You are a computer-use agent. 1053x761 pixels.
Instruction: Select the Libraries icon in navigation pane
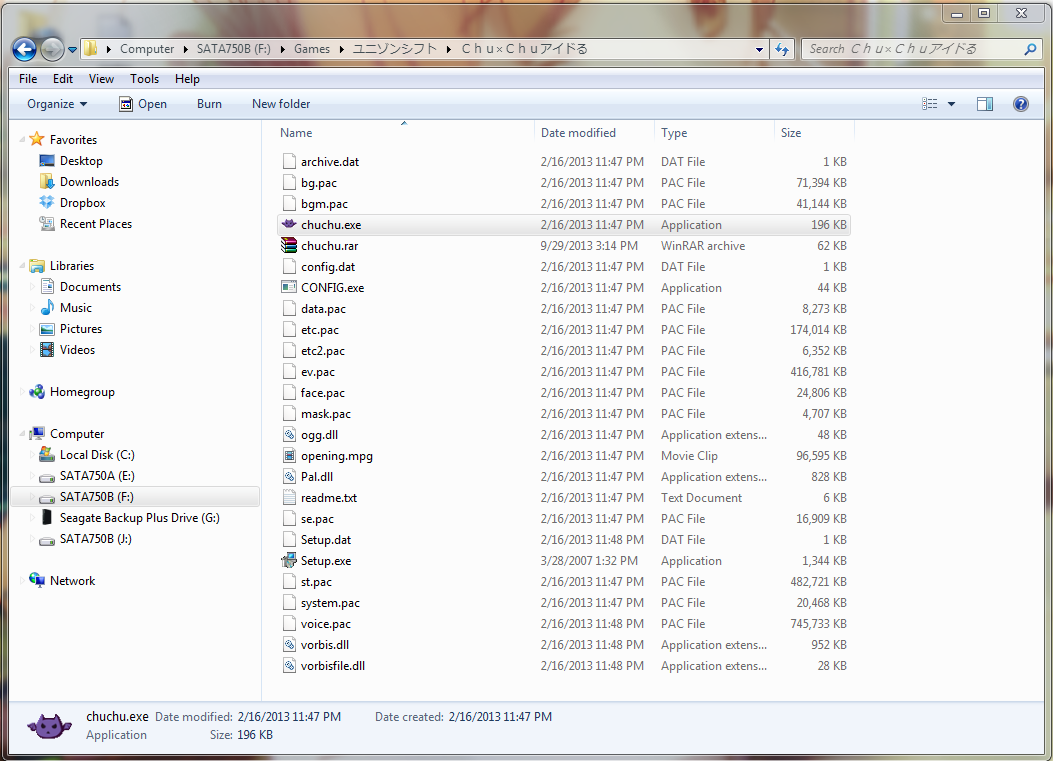pos(37,266)
